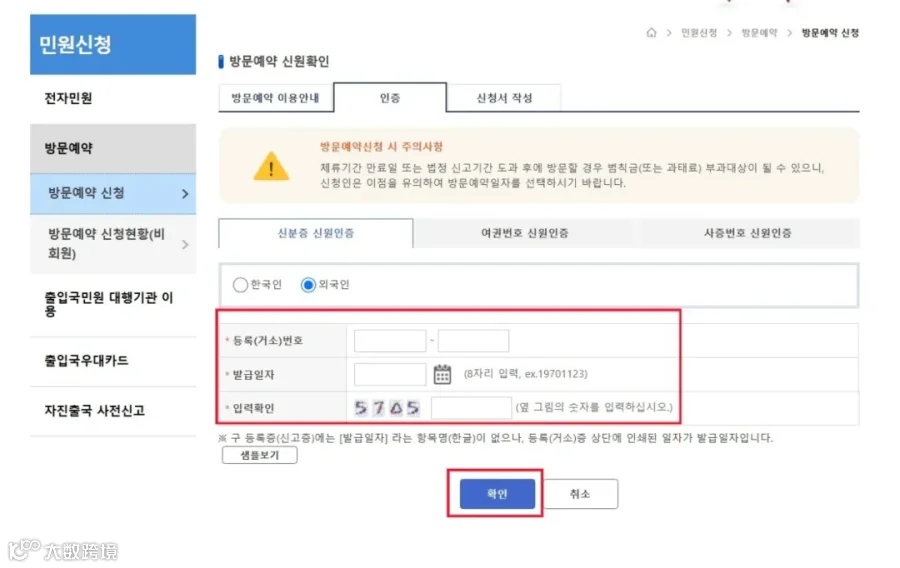Open 출입국우대카드 sidebar item

113,361
